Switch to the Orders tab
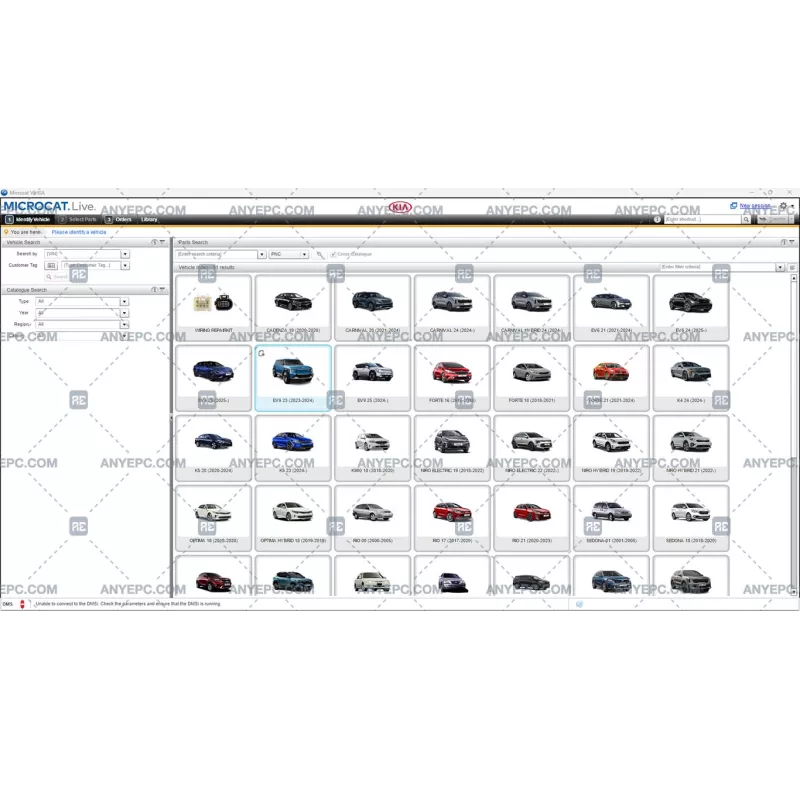 [x=122, y=219]
